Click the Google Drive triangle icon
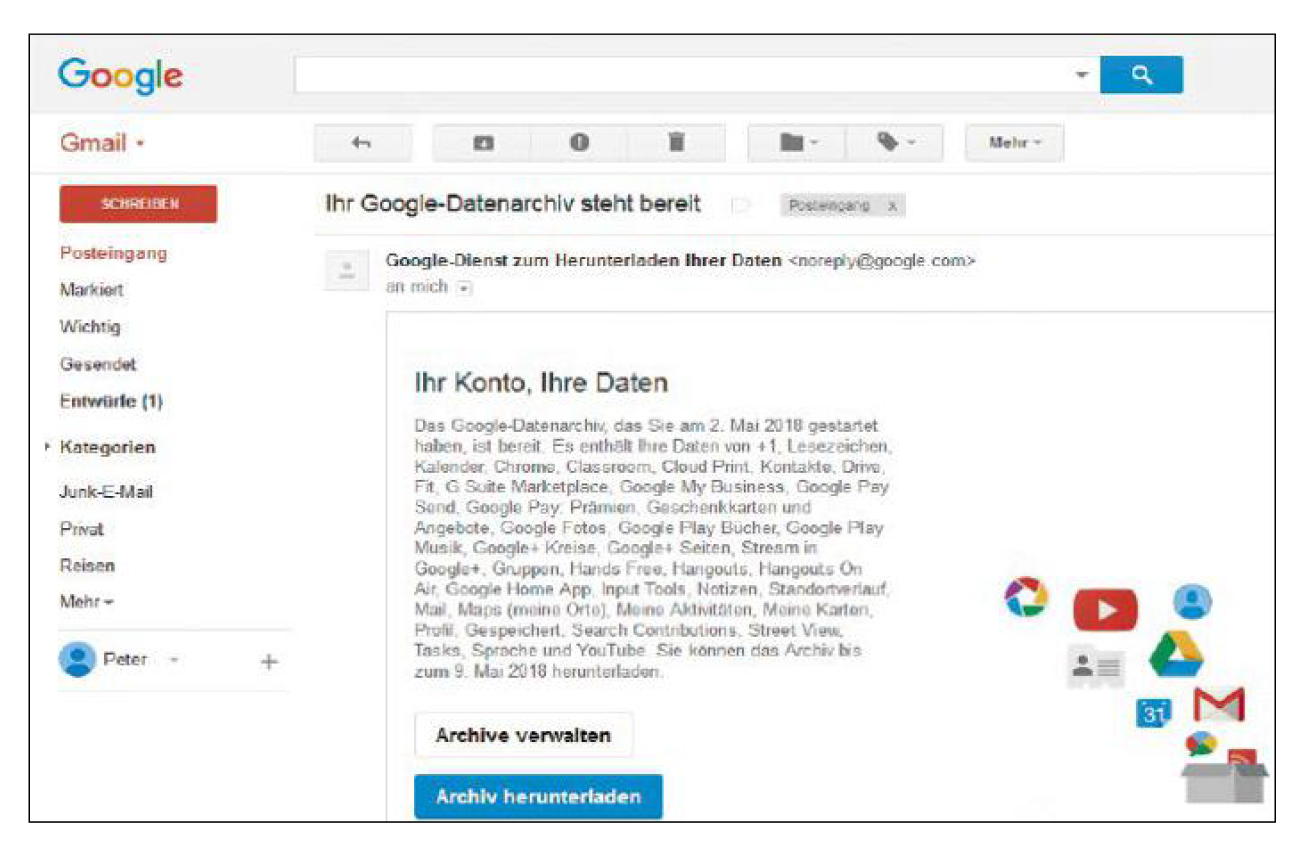 click(1176, 654)
